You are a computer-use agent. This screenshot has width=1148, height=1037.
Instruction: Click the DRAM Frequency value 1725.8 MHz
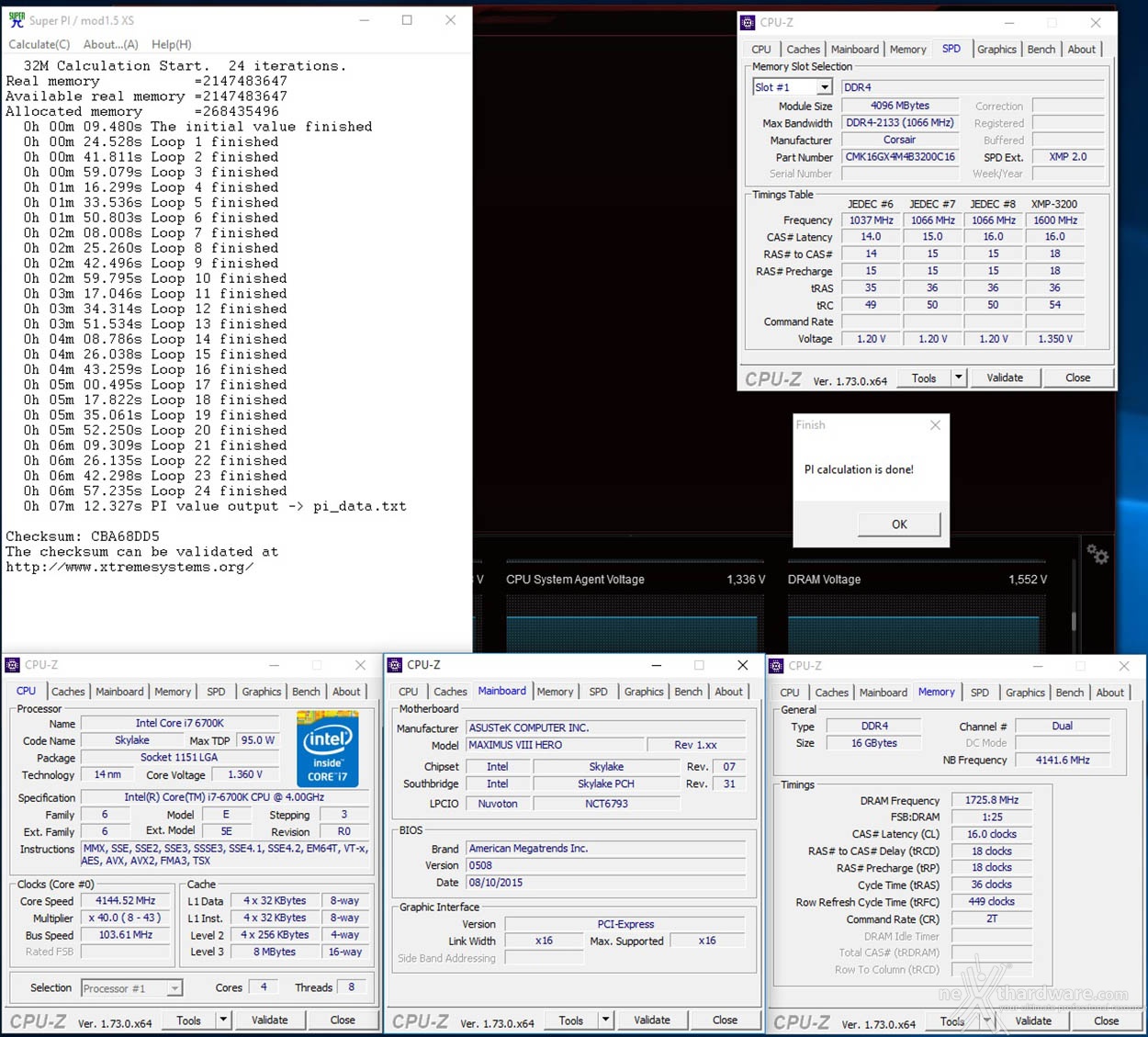[x=992, y=800]
